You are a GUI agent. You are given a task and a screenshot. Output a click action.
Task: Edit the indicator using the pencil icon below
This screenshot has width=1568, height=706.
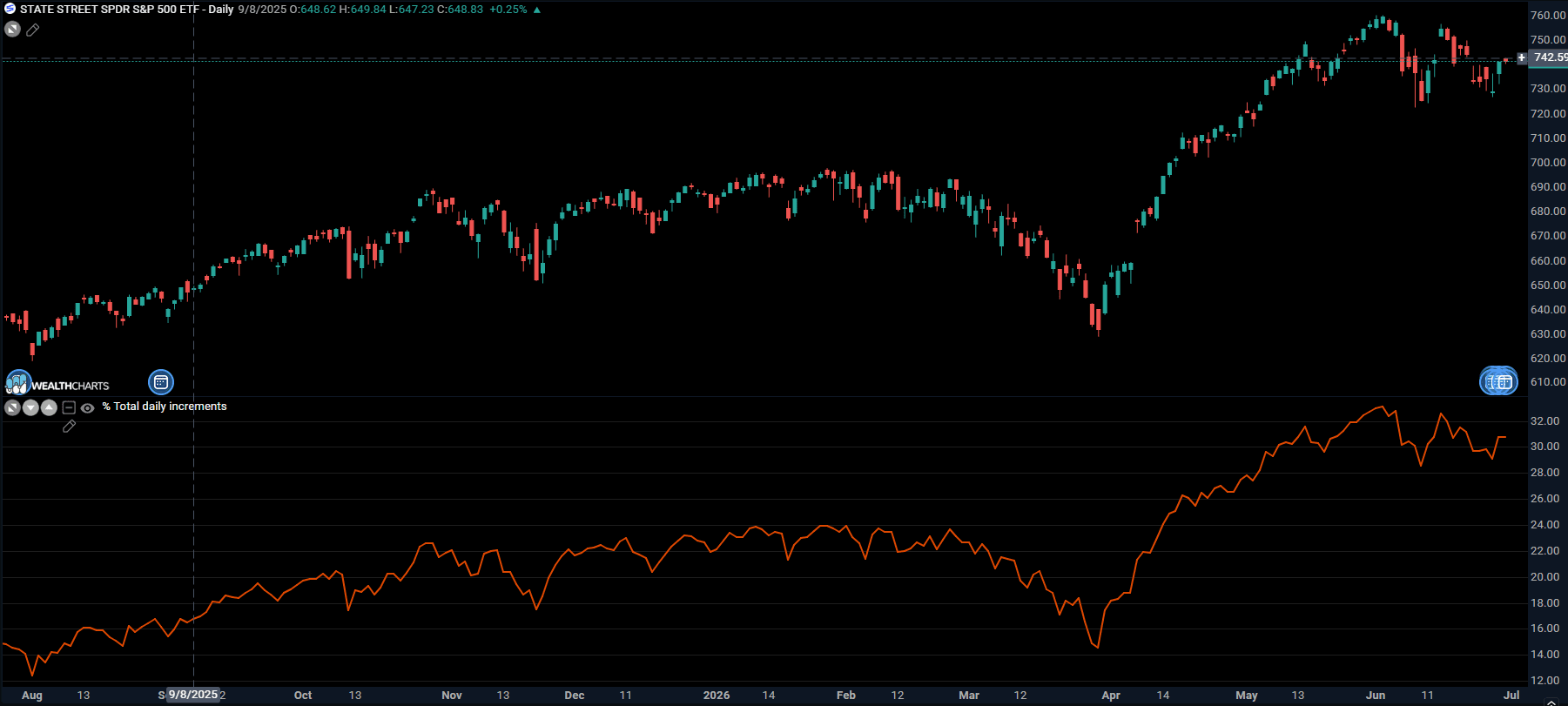click(69, 427)
